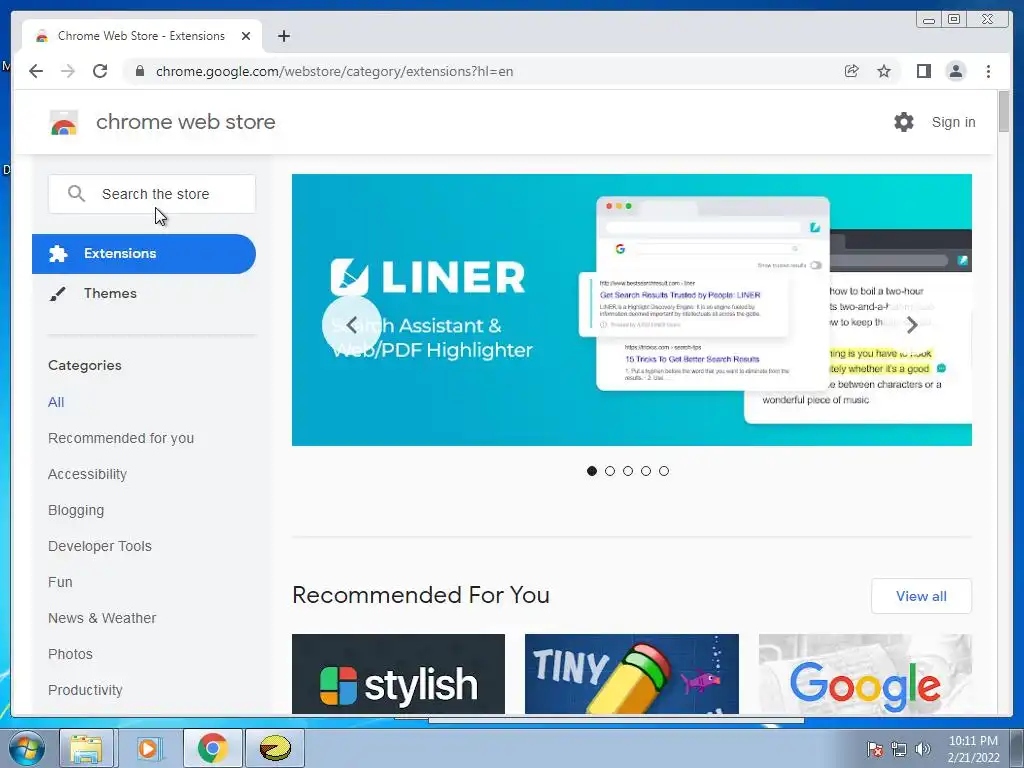Open the Developer Tools category
Viewport: 1024px width, 768px height.
point(100,546)
